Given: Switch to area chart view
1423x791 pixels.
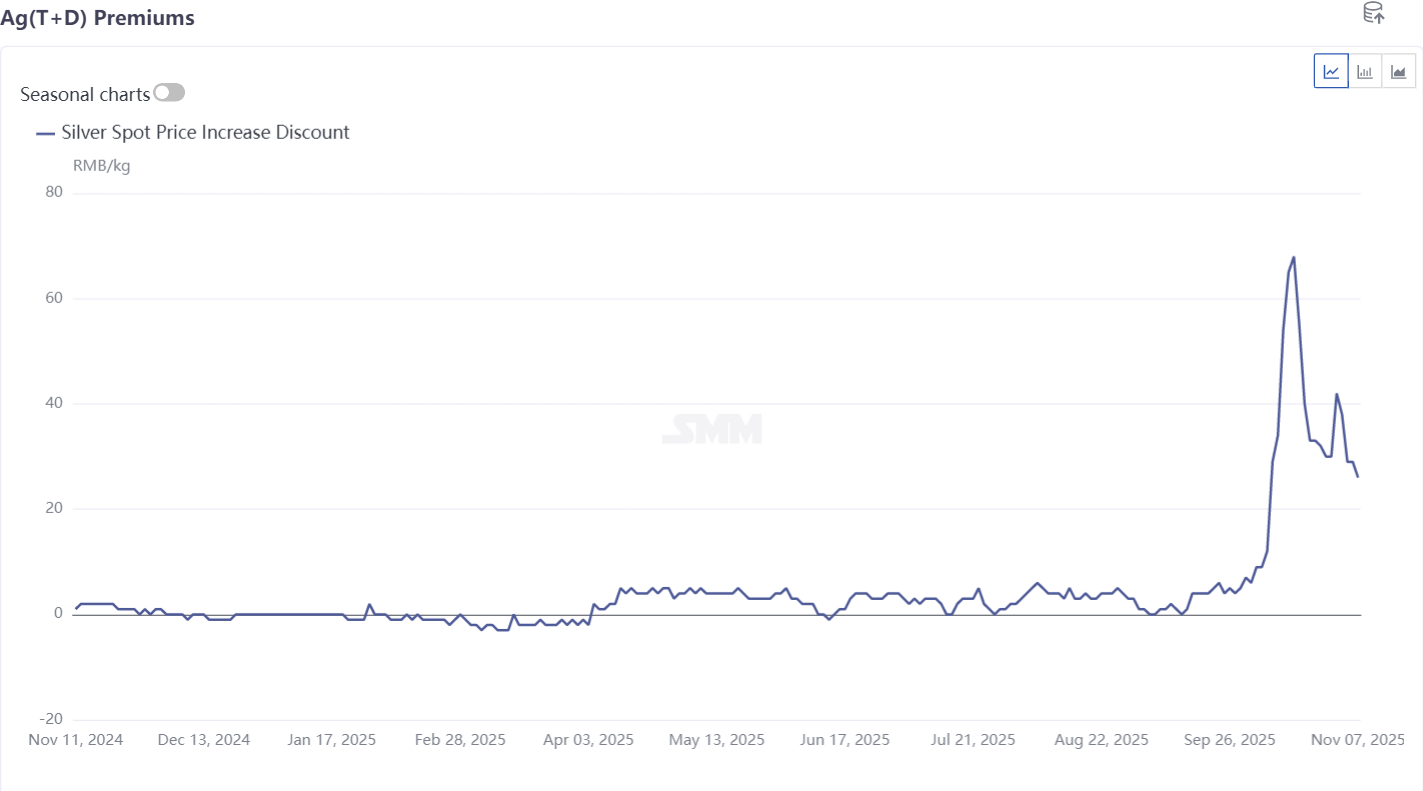Looking at the screenshot, I should 1399,71.
